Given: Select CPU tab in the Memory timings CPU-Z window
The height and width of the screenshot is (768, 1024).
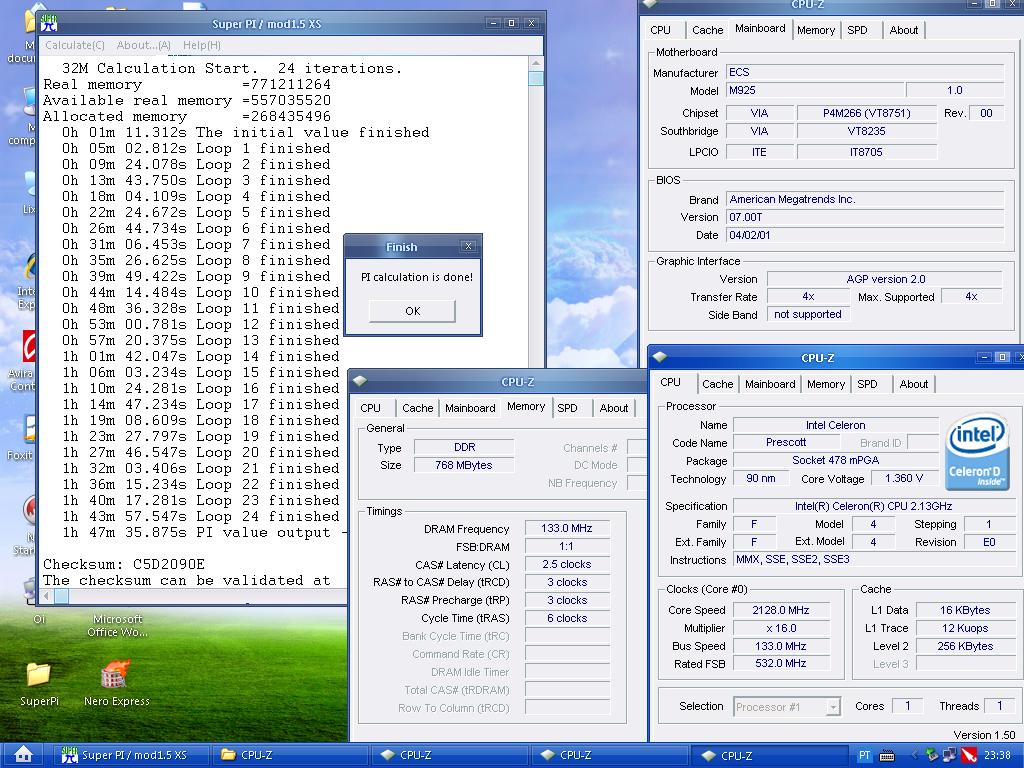Looking at the screenshot, I should [370, 408].
